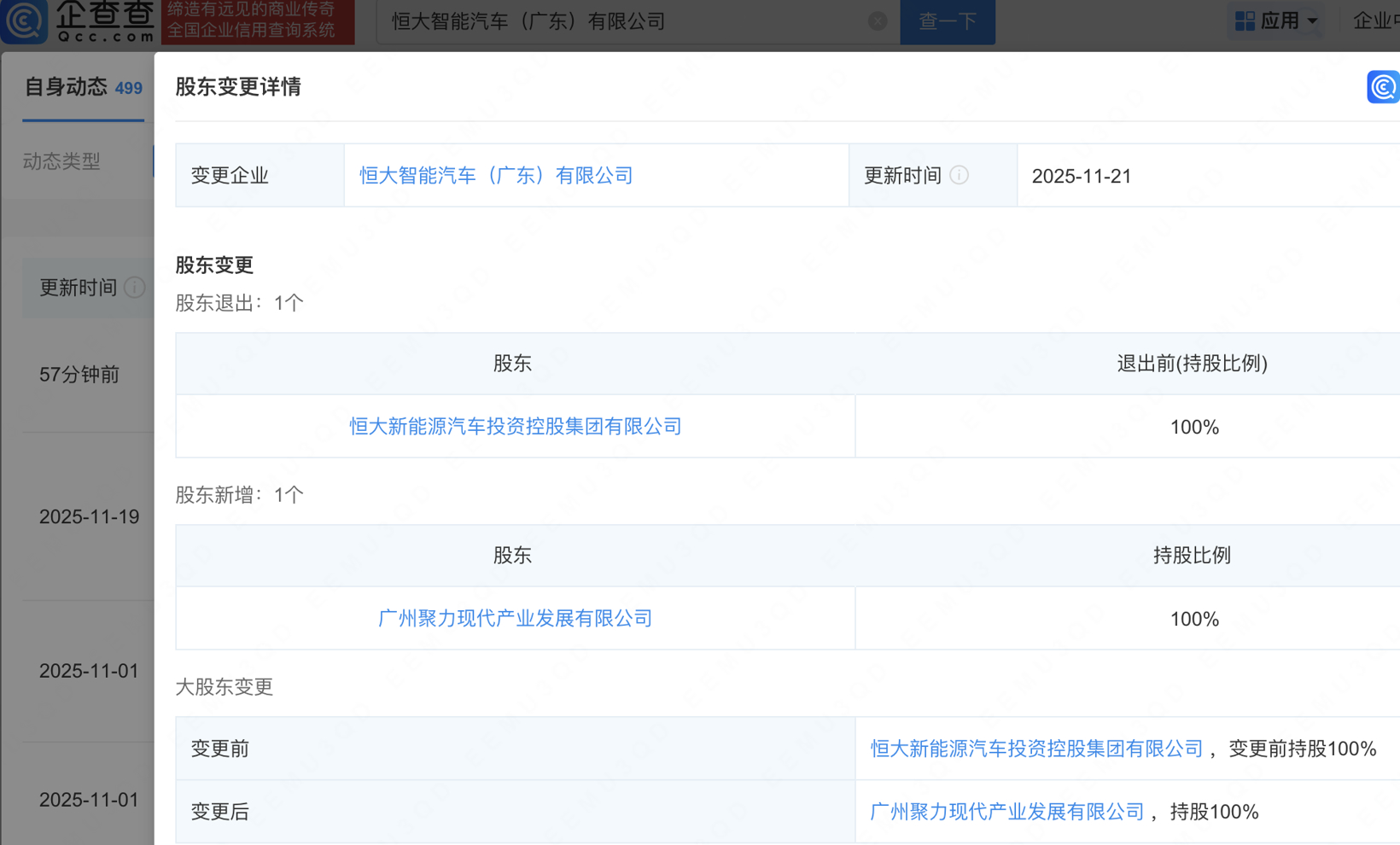This screenshot has width=1400, height=845.
Task: Open 恒大智能汽车（广东）有限公司 company link
Action: (496, 176)
